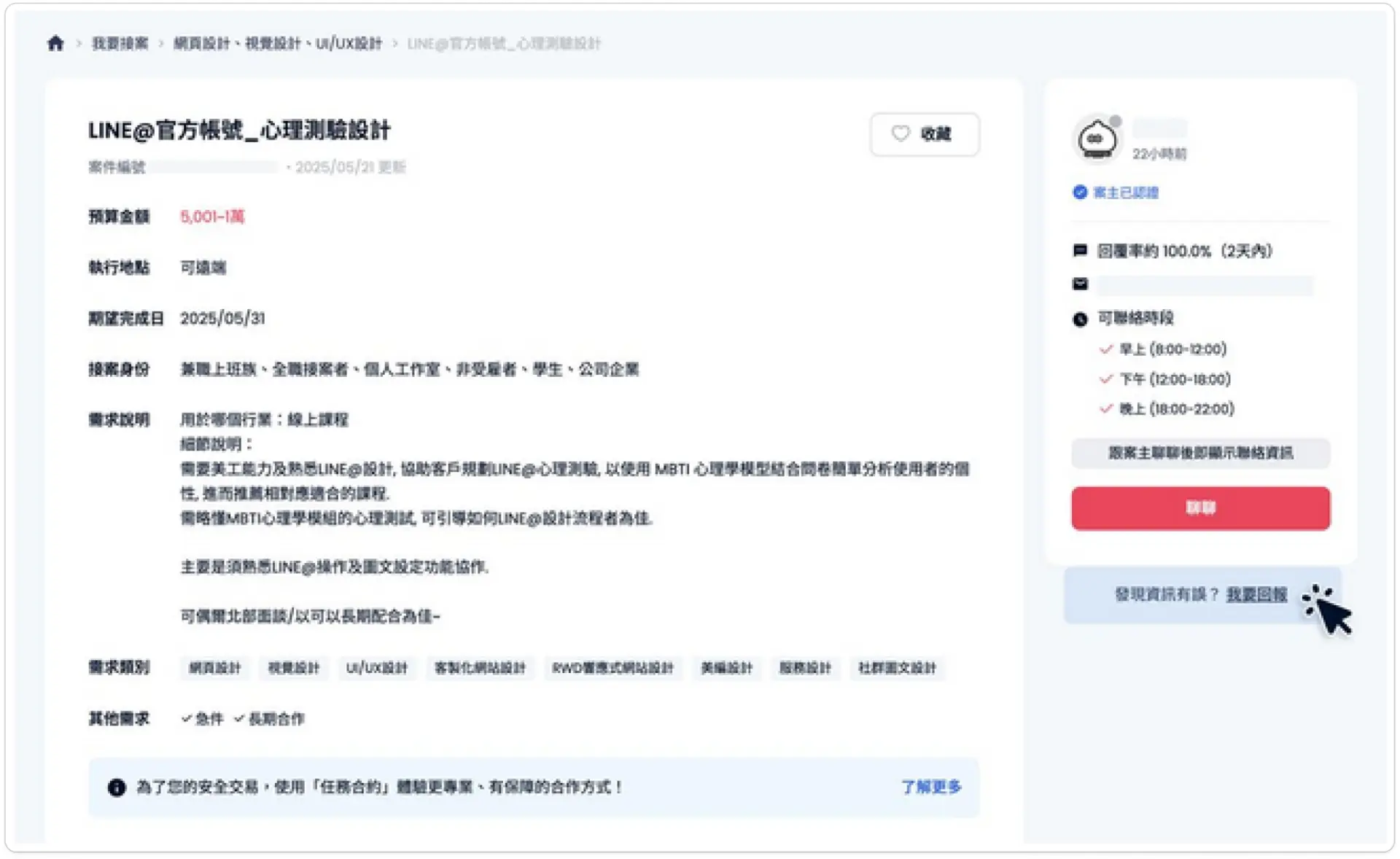Click the home icon in breadcrumb
The height and width of the screenshot is (859, 1400).
(x=55, y=43)
